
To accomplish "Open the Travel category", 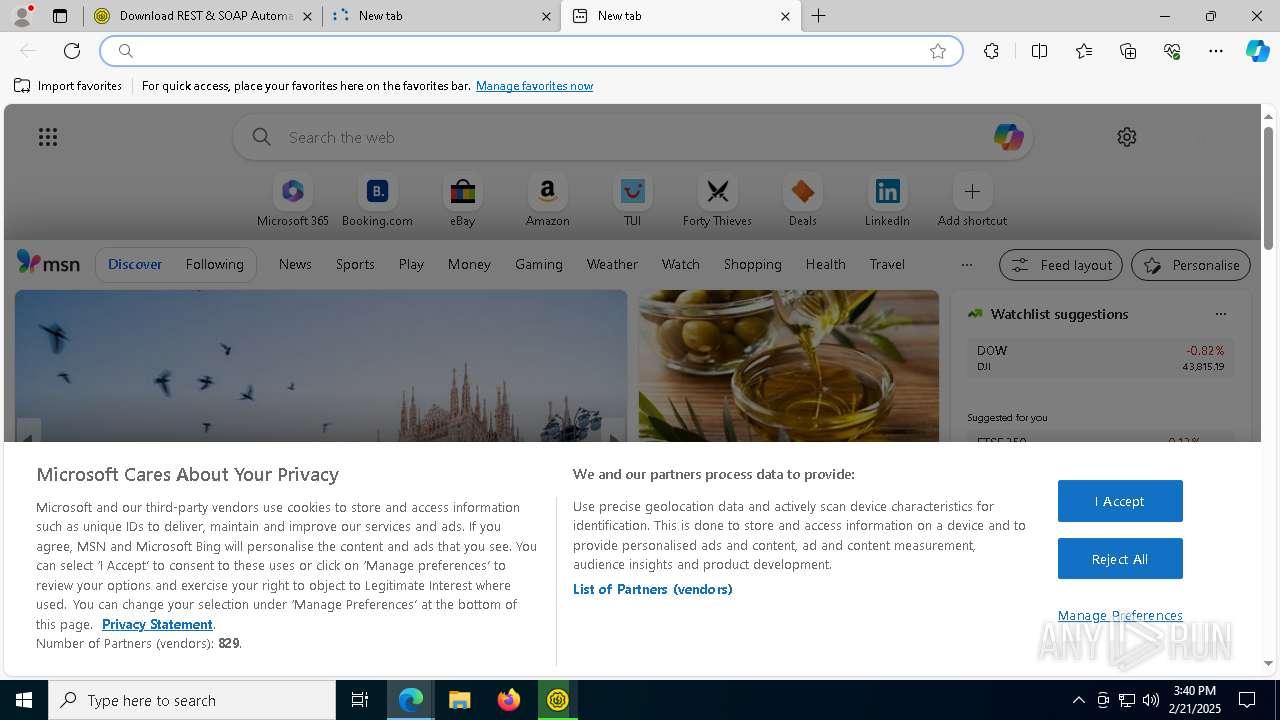I will click(887, 264).
